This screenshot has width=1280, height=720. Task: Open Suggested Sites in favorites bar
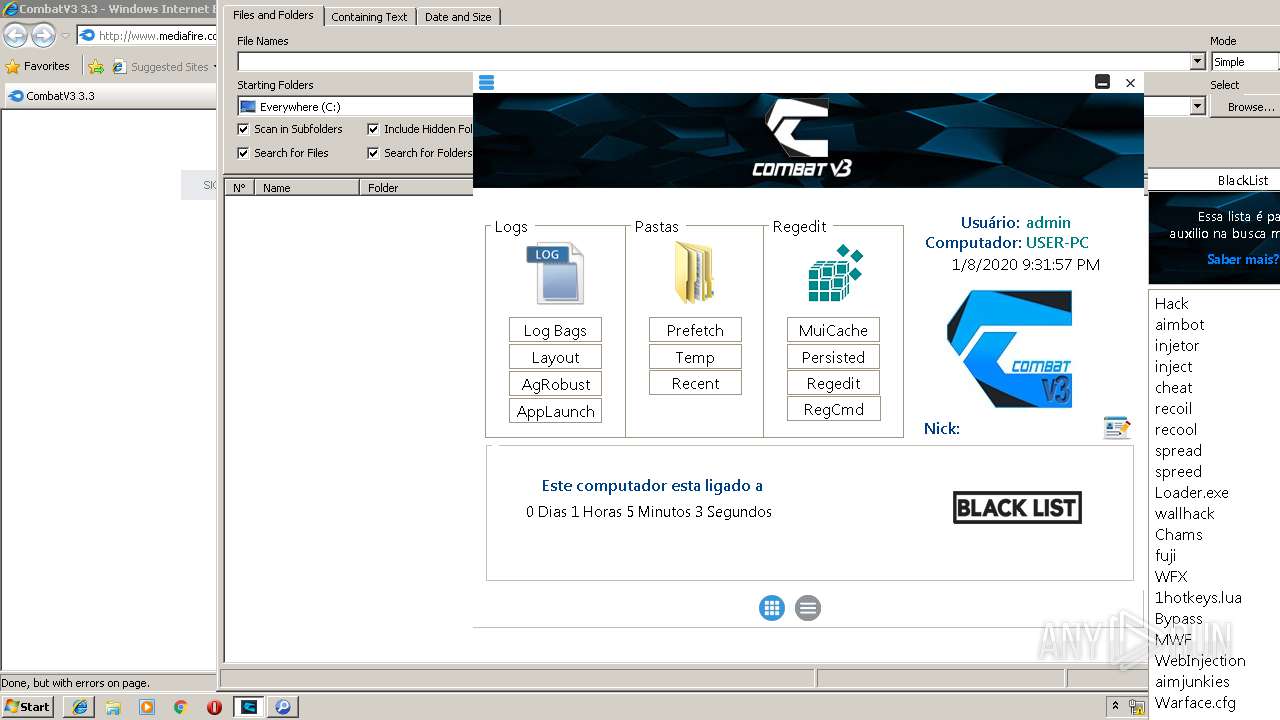point(163,67)
